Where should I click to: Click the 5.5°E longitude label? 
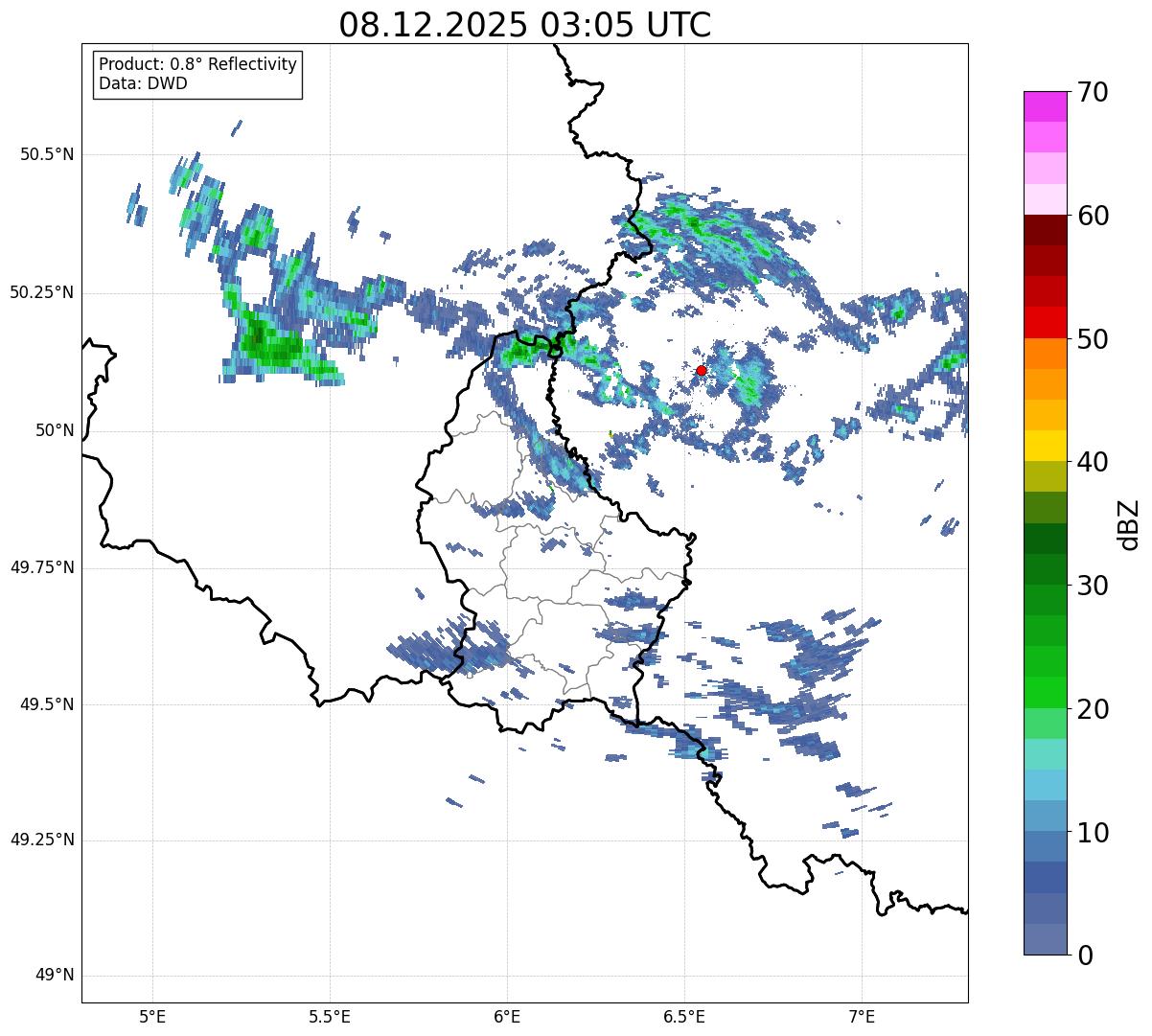click(x=330, y=1017)
